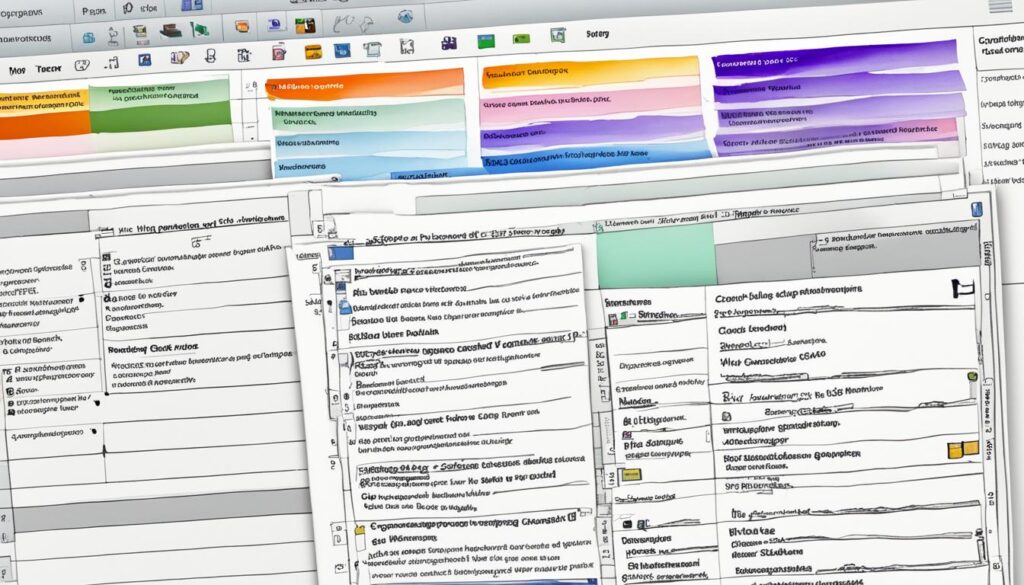Click the picture frame icon left of "Sotery"

coord(557,35)
